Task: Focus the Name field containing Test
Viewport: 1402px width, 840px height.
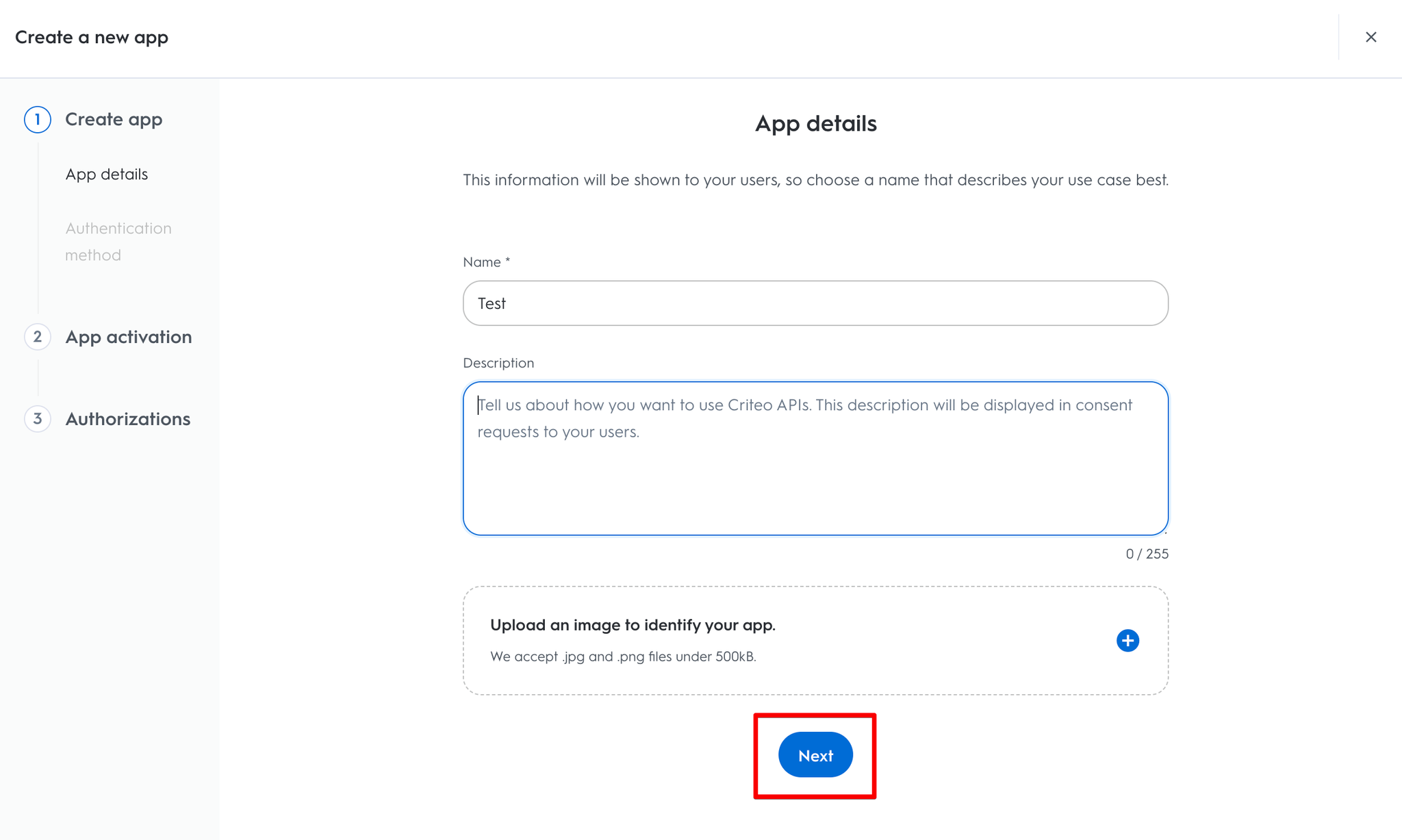Action: [815, 303]
